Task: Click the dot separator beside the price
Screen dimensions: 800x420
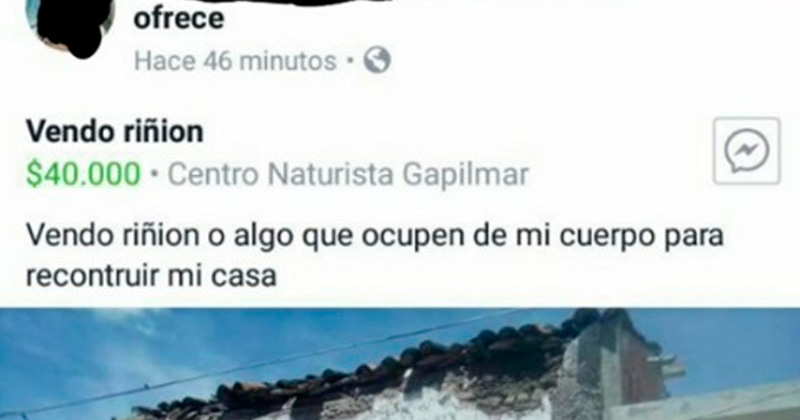Action: tap(155, 174)
